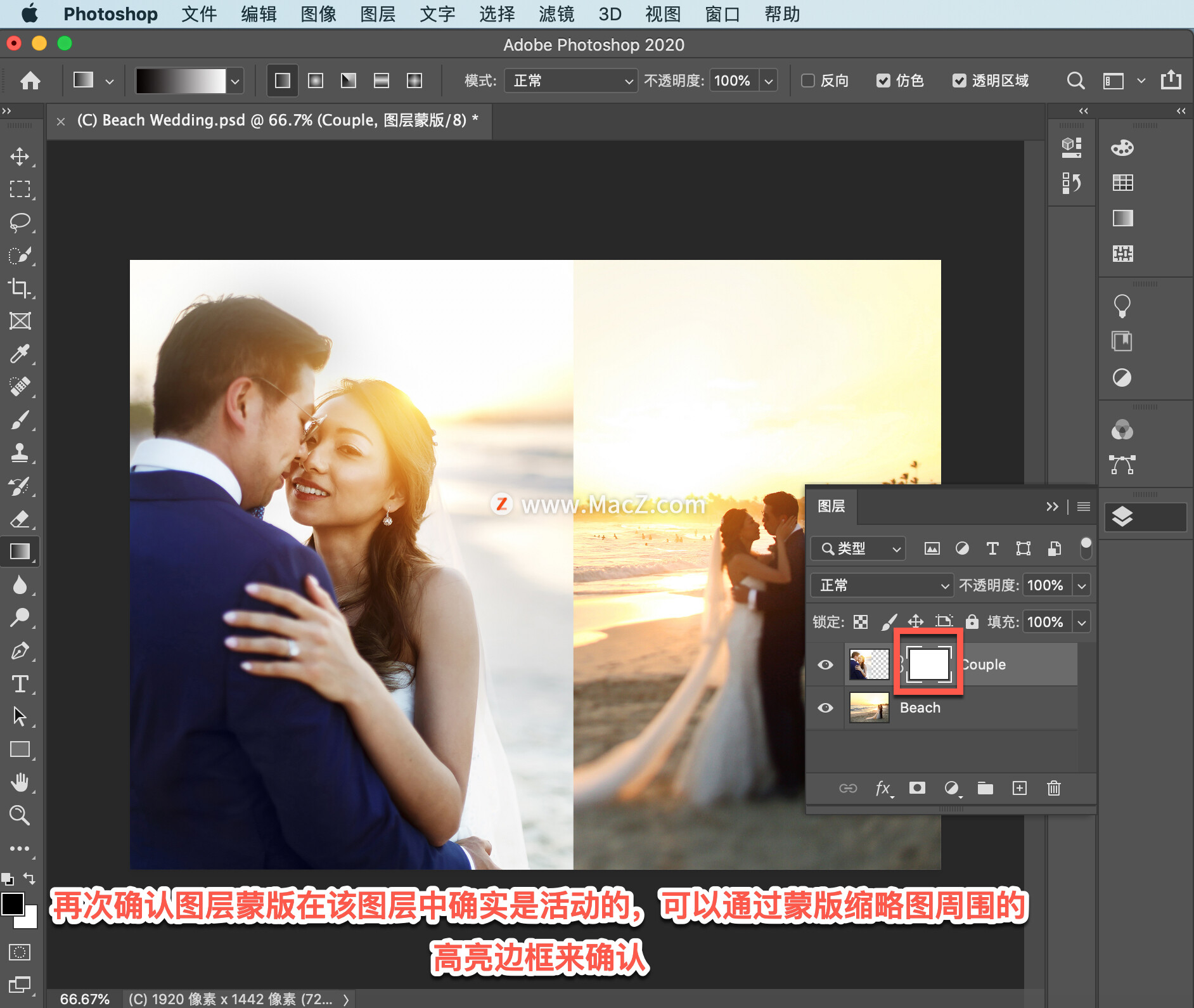Uncheck the 仿色 dither checkbox
This screenshot has height=1008, width=1194.
point(883,81)
